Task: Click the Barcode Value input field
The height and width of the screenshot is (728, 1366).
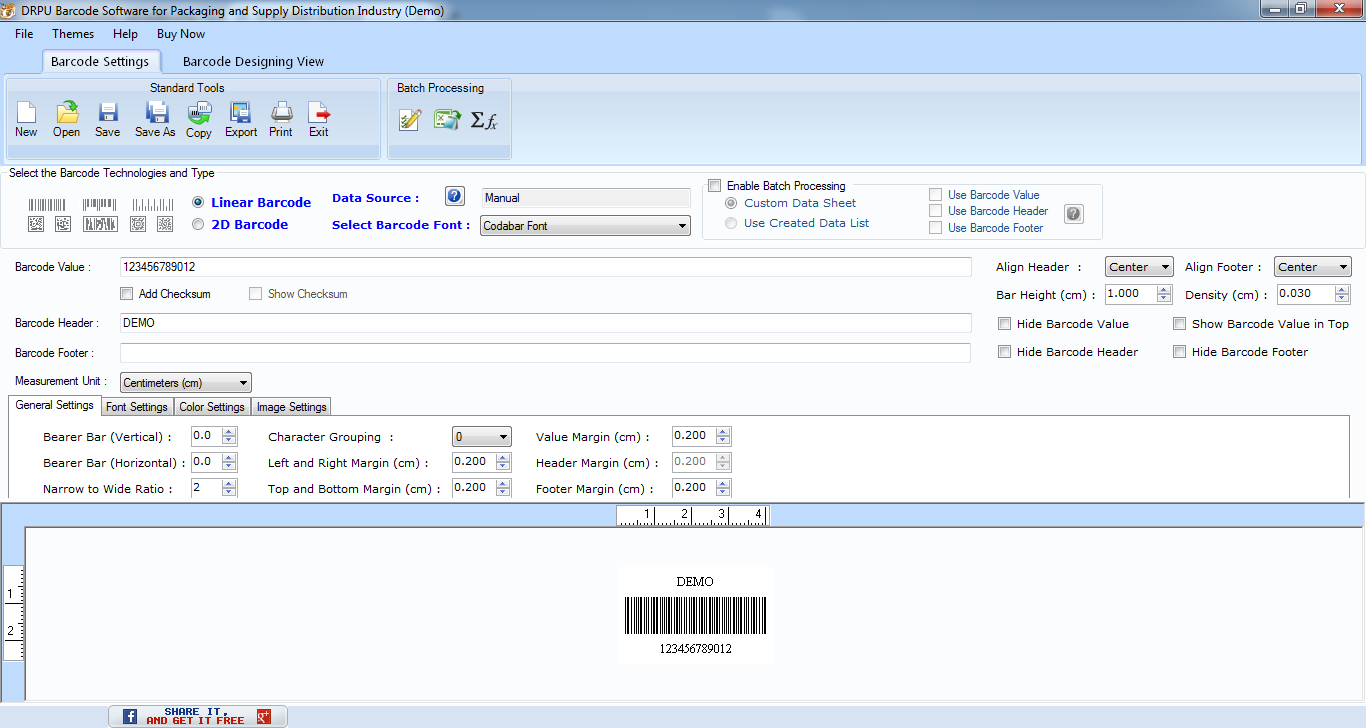Action: tap(545, 267)
